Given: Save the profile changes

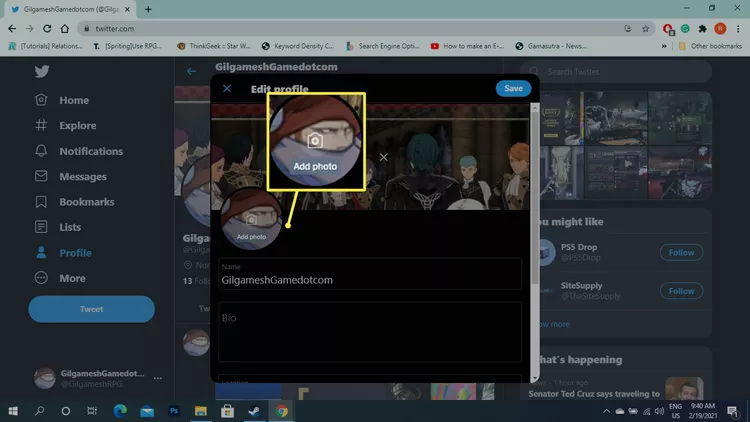Looking at the screenshot, I should tap(513, 89).
